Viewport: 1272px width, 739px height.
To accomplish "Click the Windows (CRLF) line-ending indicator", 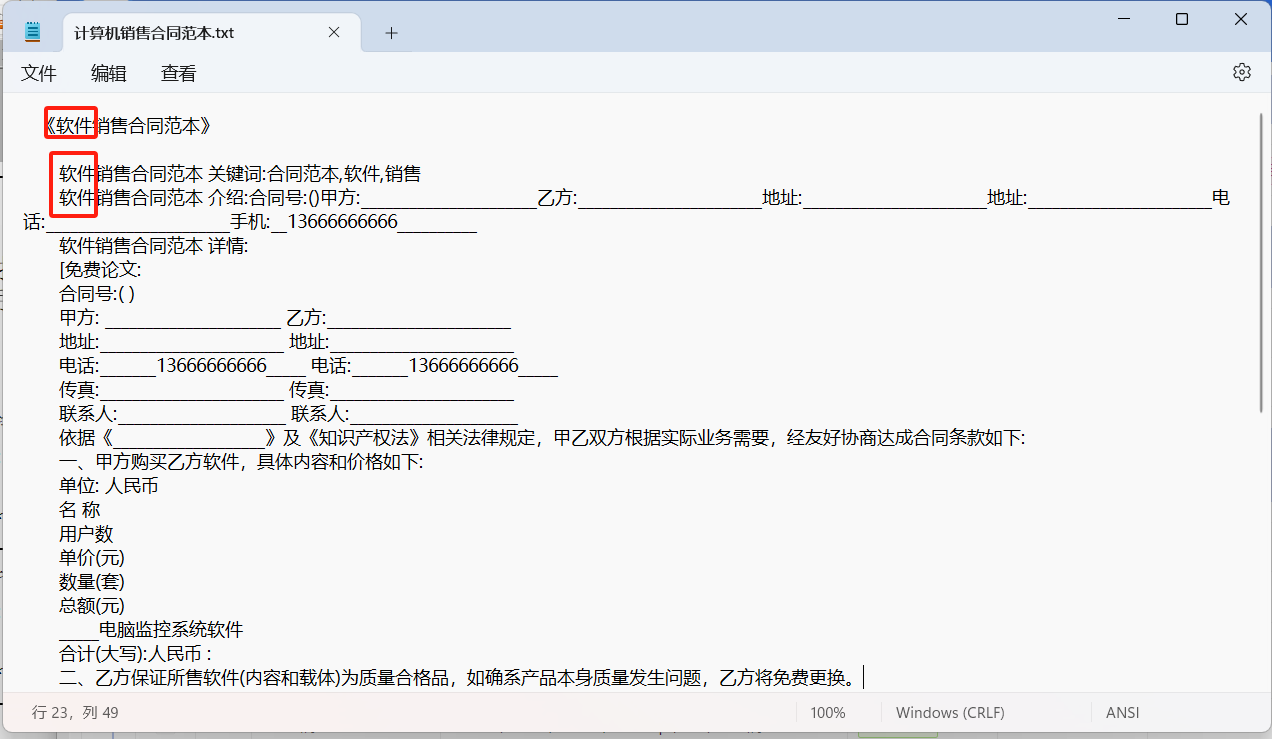I will point(949,712).
